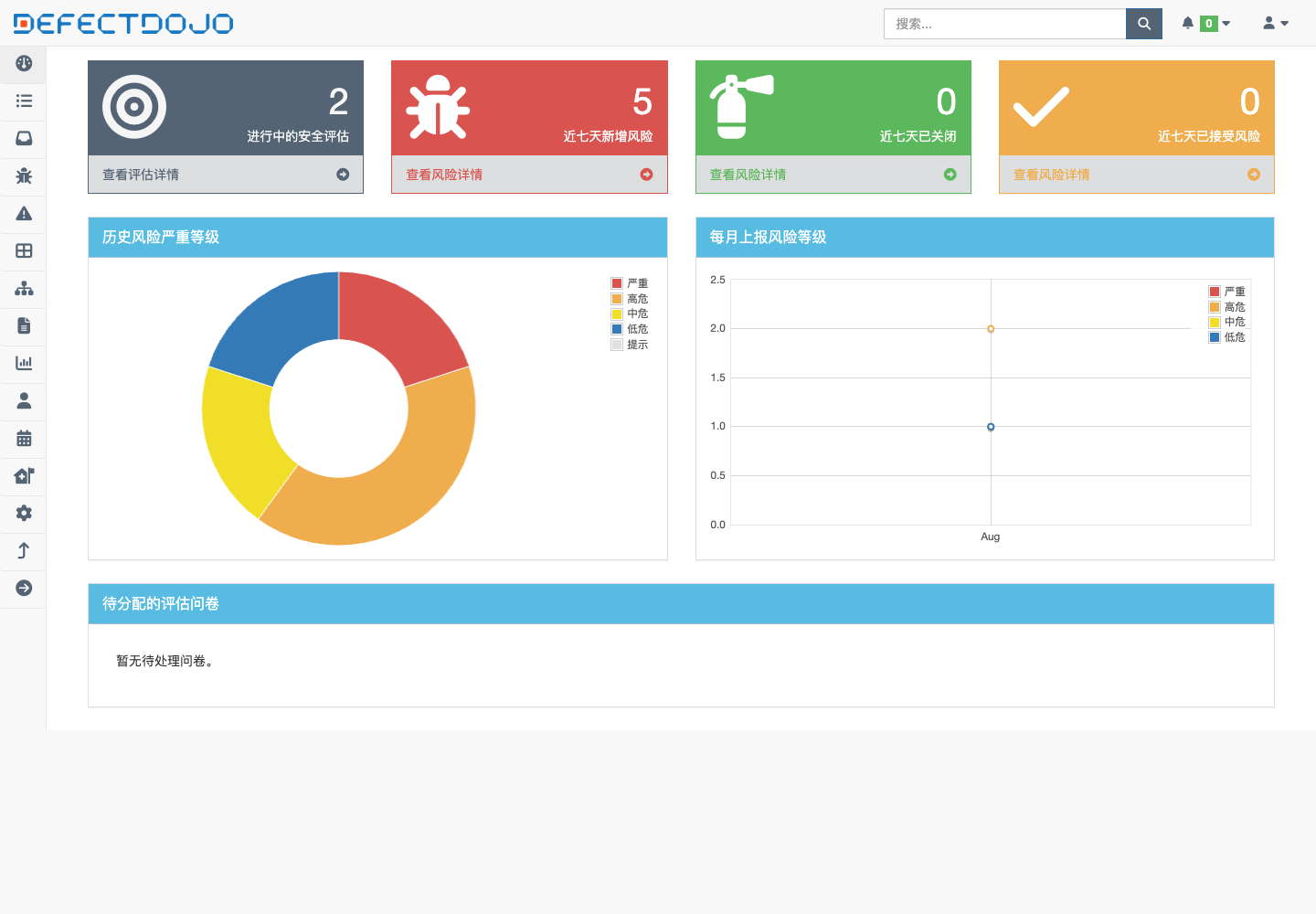The image size is (1316, 914).
Task: Open the document report icon in sidebar
Action: pyautogui.click(x=24, y=325)
